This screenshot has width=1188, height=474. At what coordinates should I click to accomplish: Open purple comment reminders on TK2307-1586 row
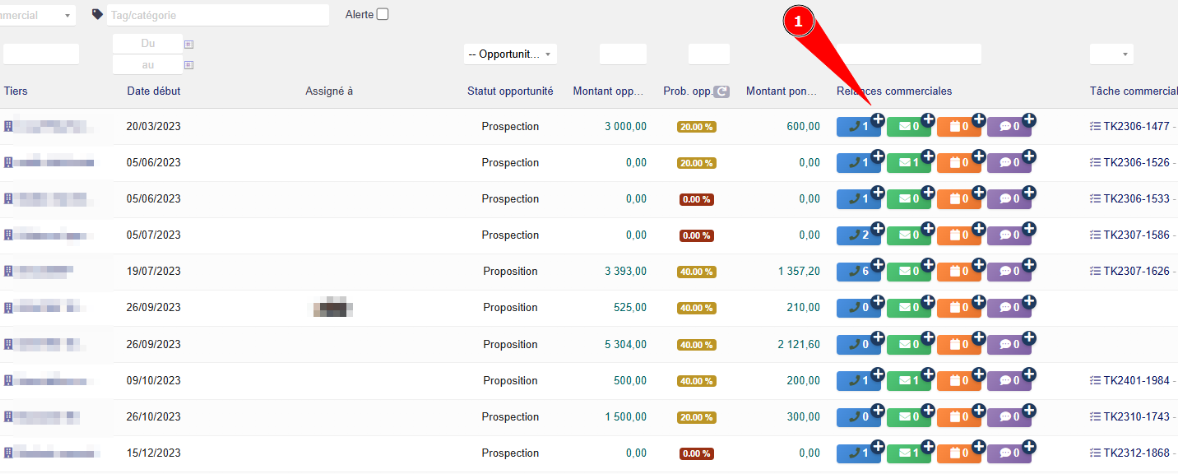tap(1008, 235)
